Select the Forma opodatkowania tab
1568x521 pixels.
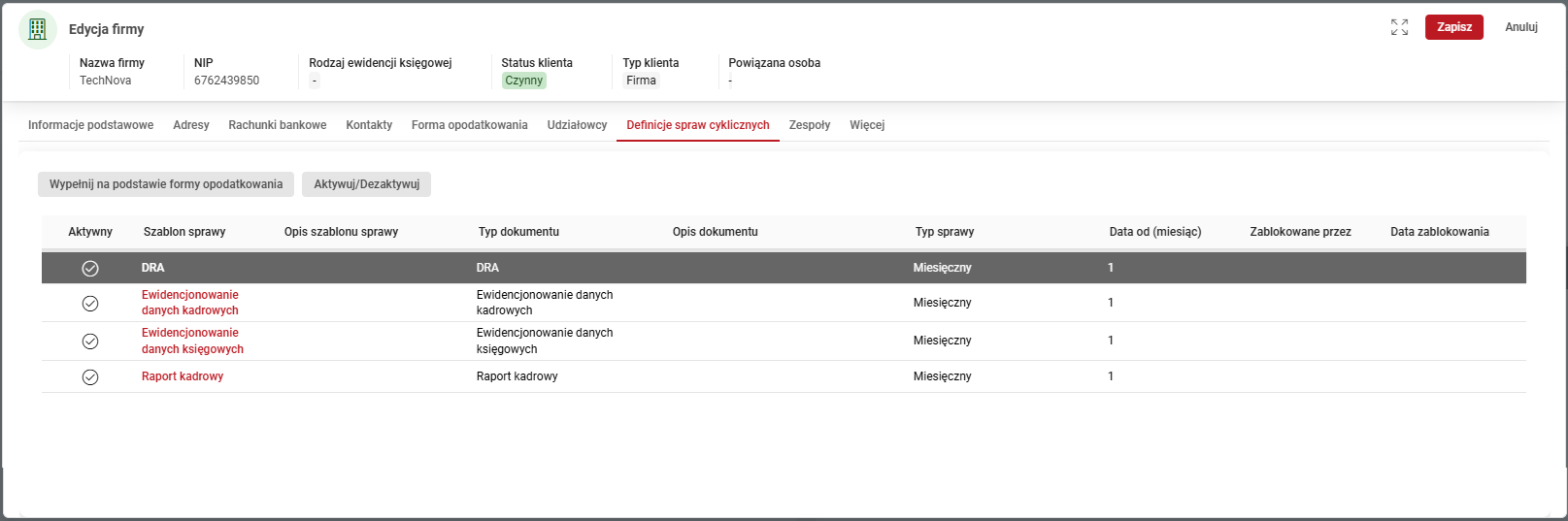click(469, 125)
